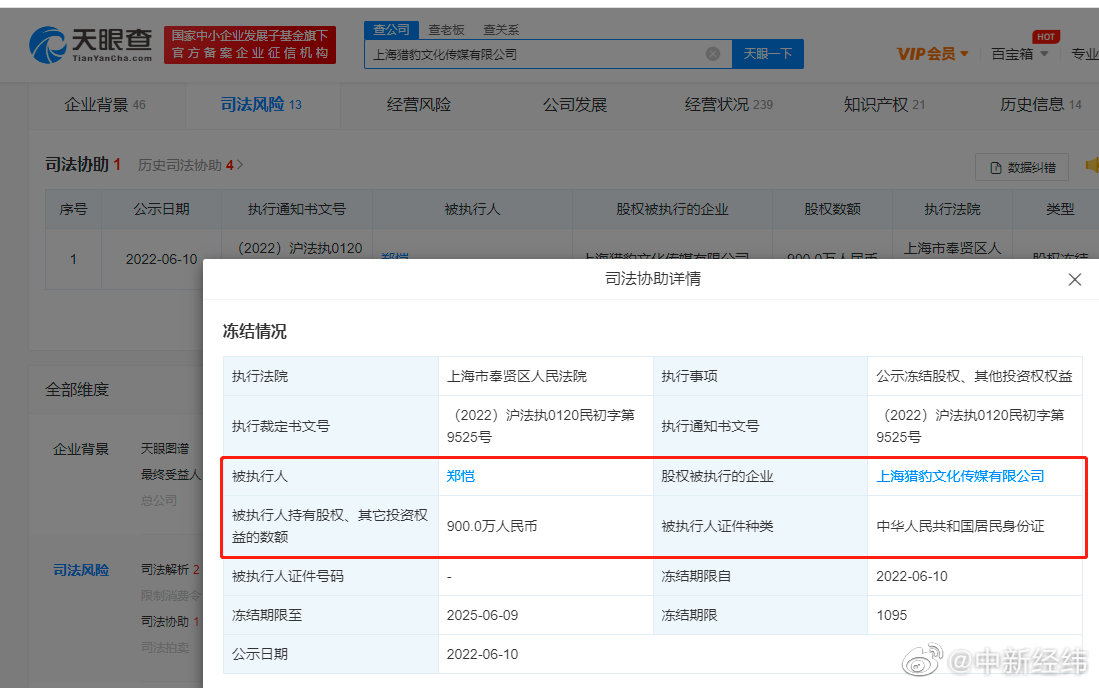The image size is (1099, 688).
Task: Click the 1095 freeze period value
Action: coord(892,615)
